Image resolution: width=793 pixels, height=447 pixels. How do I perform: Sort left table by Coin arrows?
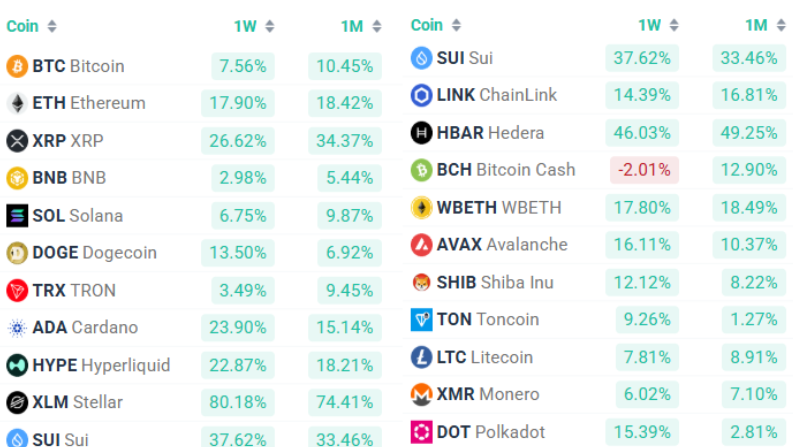pos(52,26)
